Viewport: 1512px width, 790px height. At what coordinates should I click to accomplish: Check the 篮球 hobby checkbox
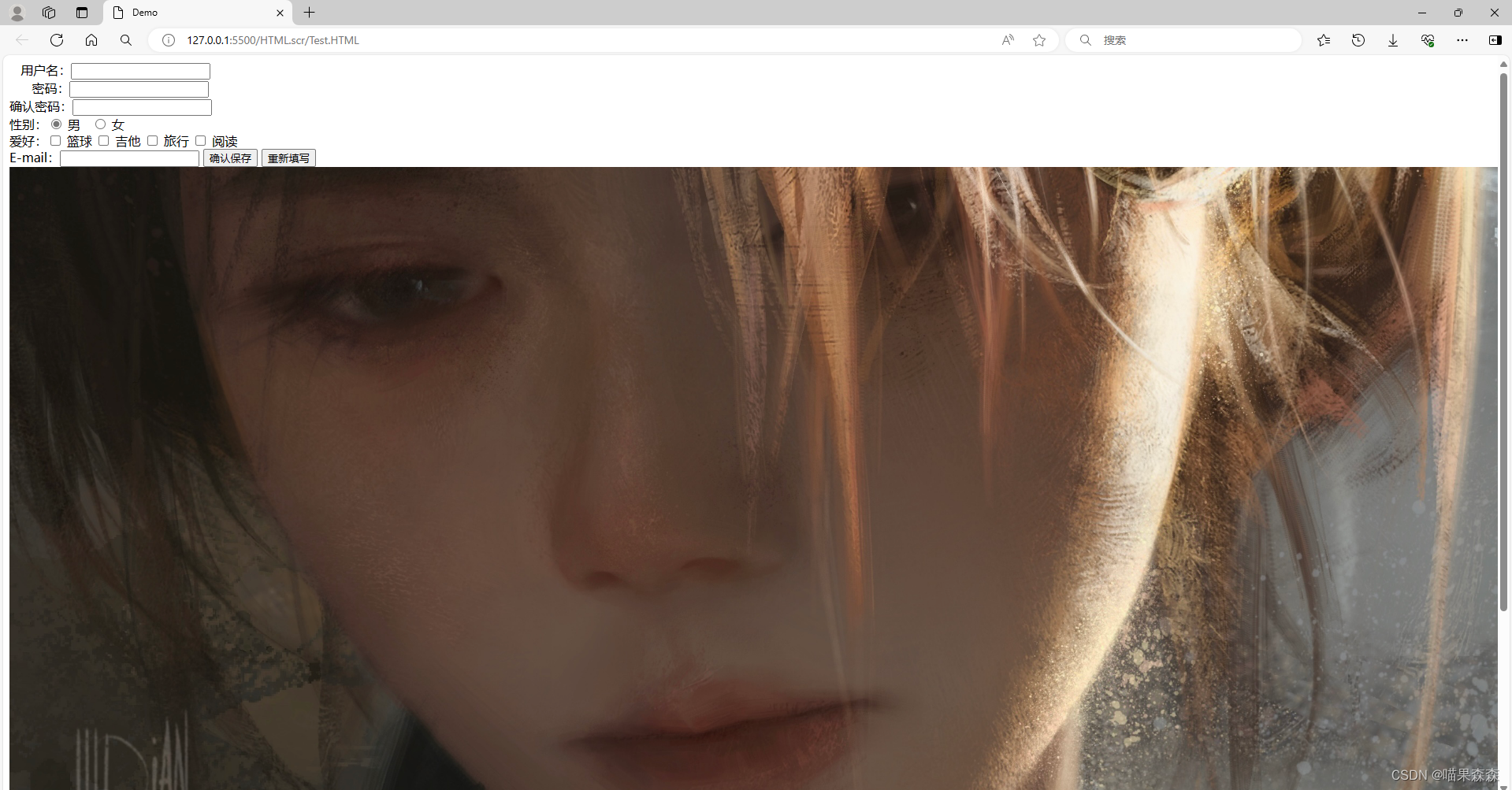point(55,141)
